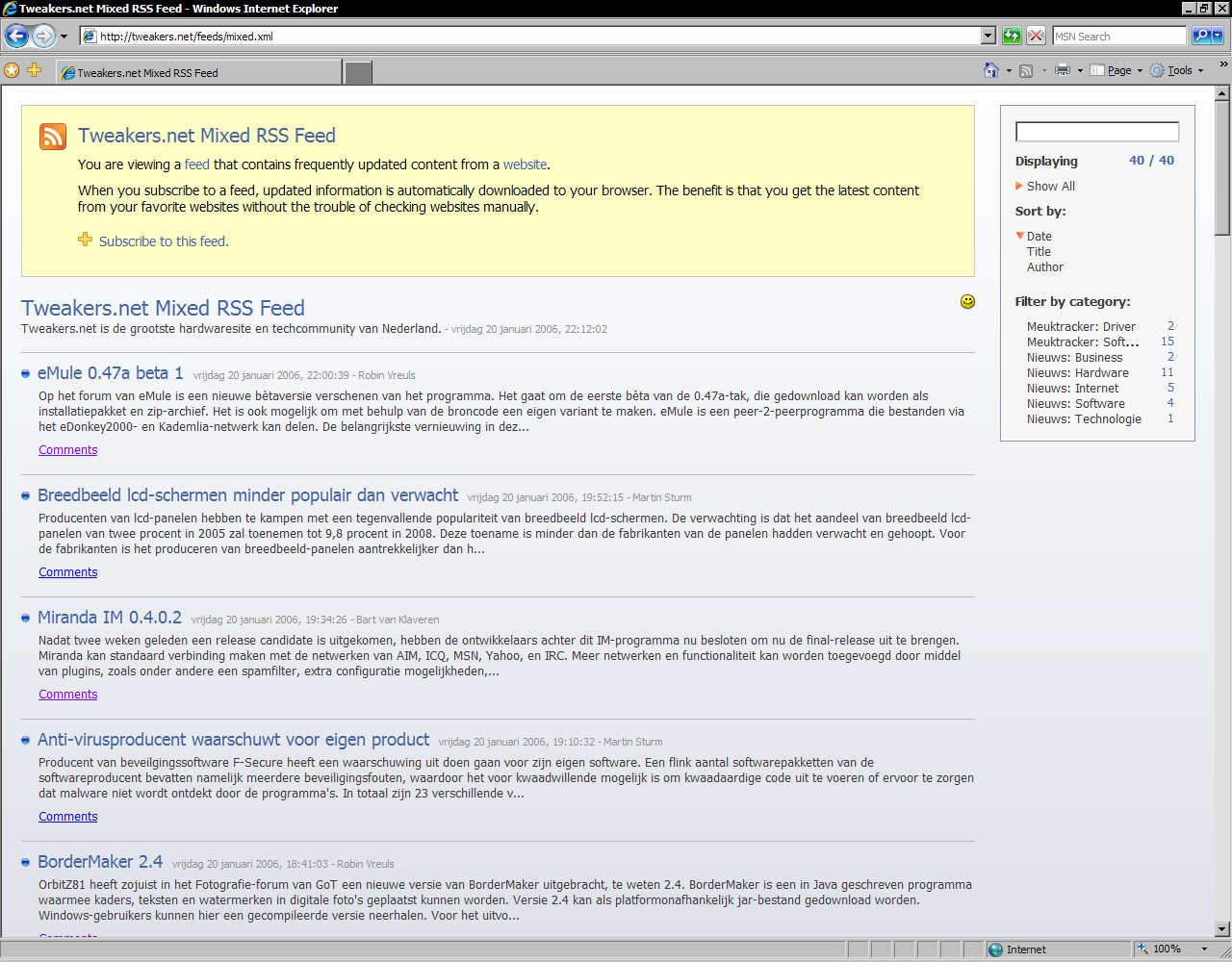Filter by Nieuws: Hardware category
The height and width of the screenshot is (962, 1232).
(1078, 373)
